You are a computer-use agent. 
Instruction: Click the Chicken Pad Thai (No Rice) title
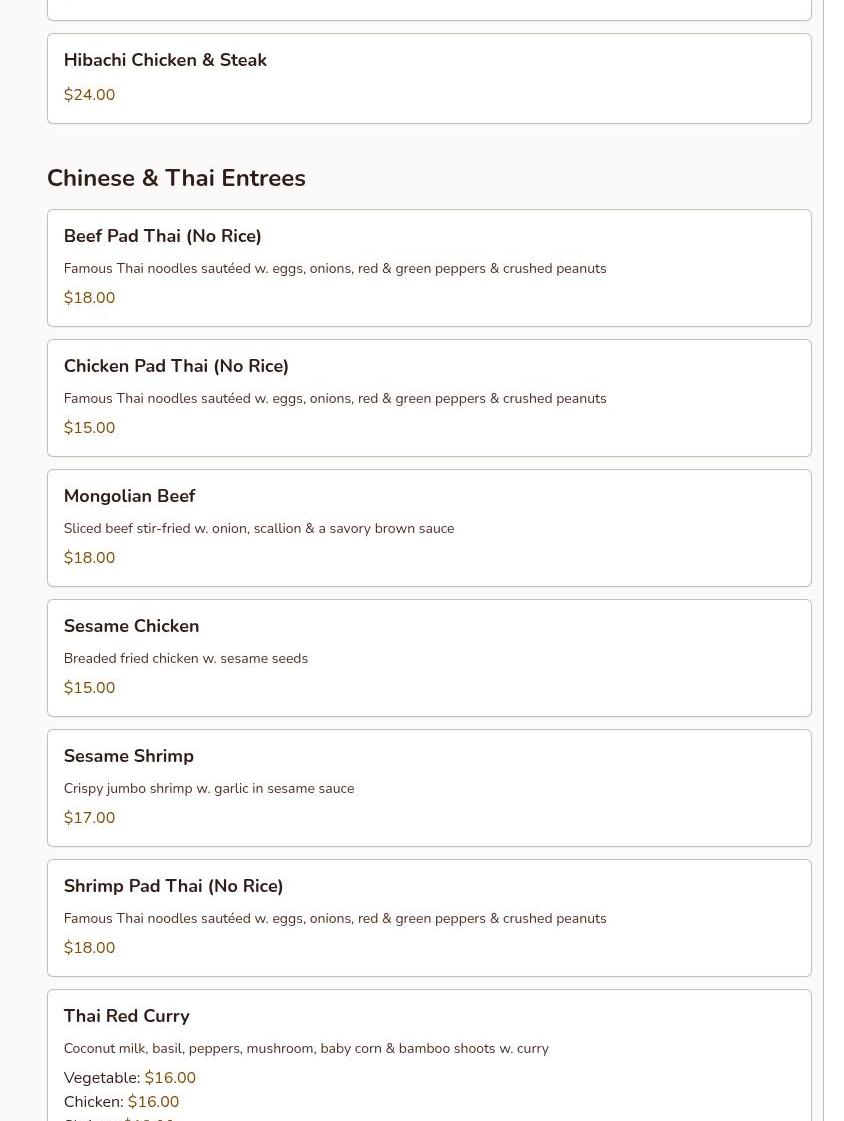(x=176, y=366)
